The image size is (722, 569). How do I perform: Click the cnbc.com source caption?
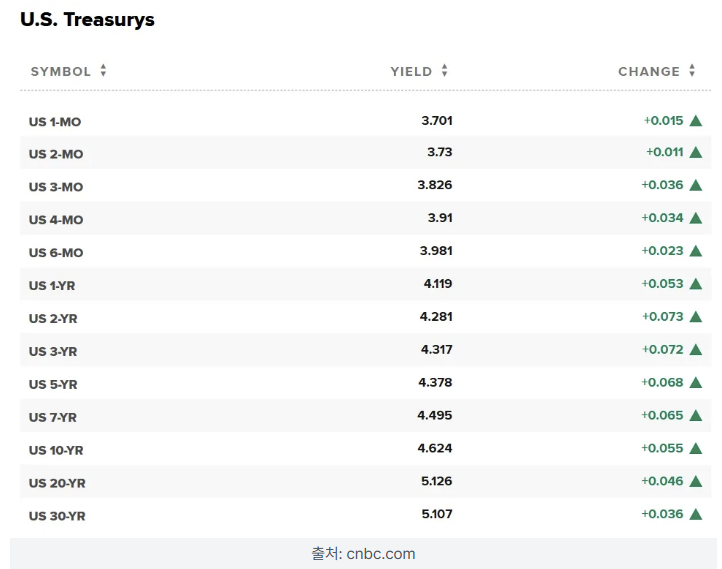[x=363, y=553]
